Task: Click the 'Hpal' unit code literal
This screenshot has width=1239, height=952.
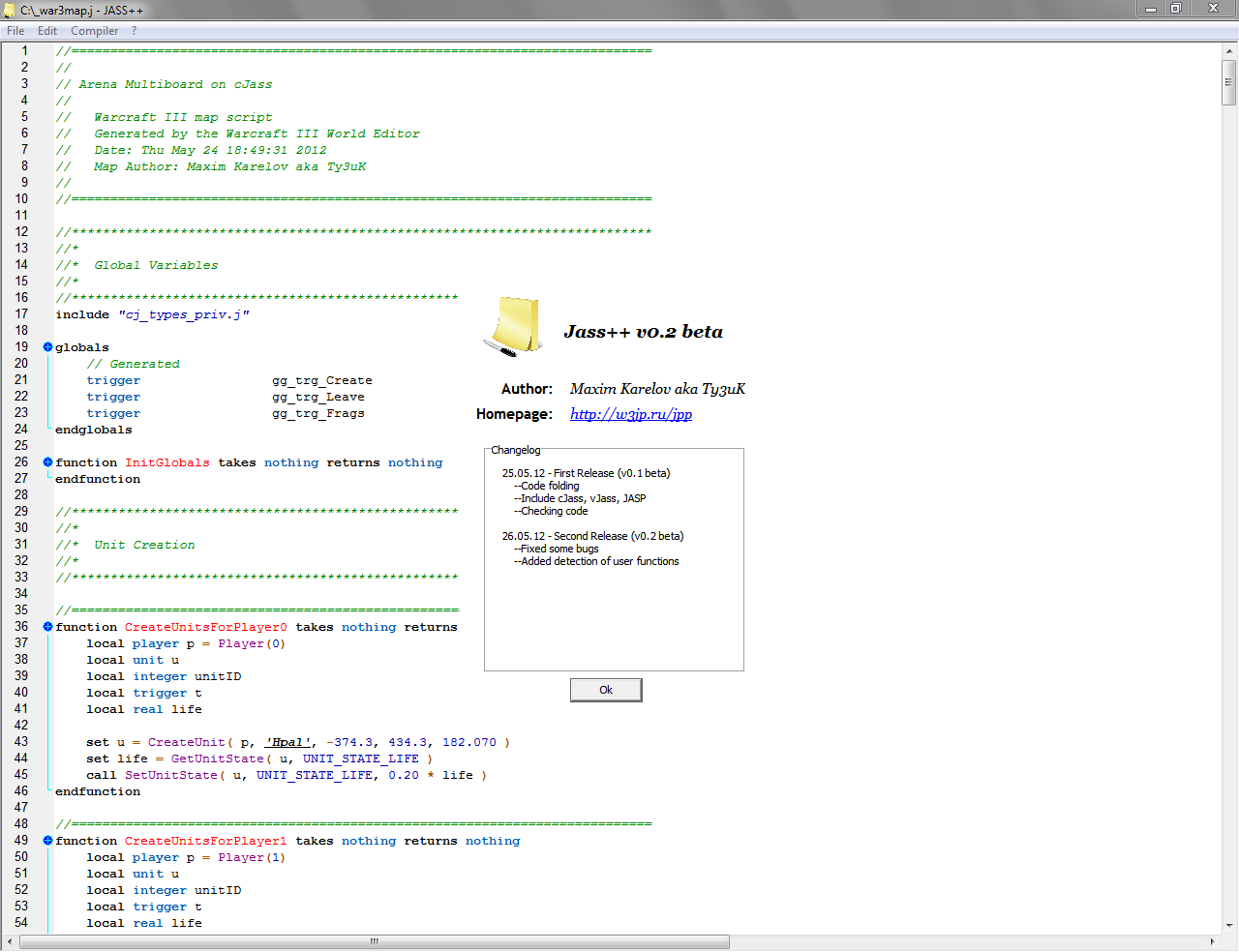Action: (x=287, y=742)
